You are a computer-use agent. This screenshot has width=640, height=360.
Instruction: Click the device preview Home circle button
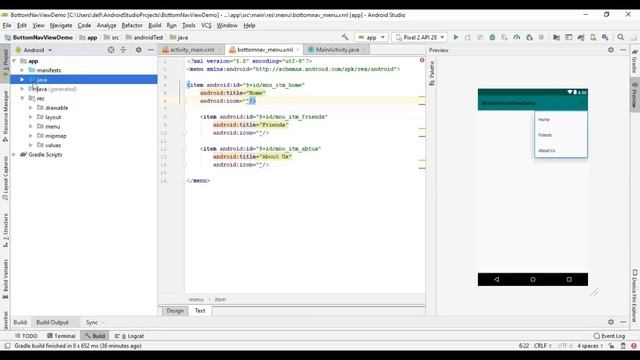pos(533,280)
